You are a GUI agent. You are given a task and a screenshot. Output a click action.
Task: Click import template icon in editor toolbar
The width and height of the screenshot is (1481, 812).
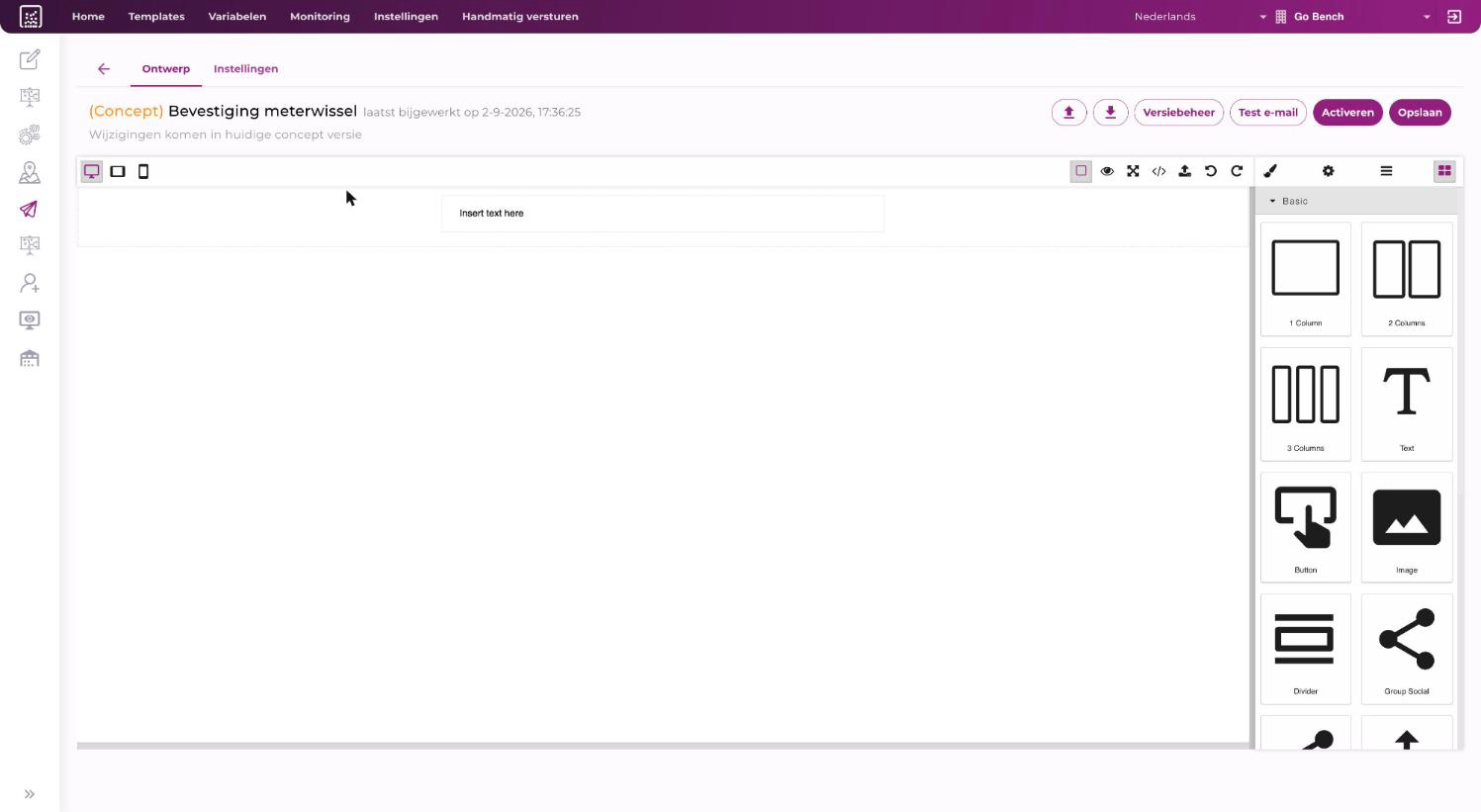click(x=1184, y=171)
